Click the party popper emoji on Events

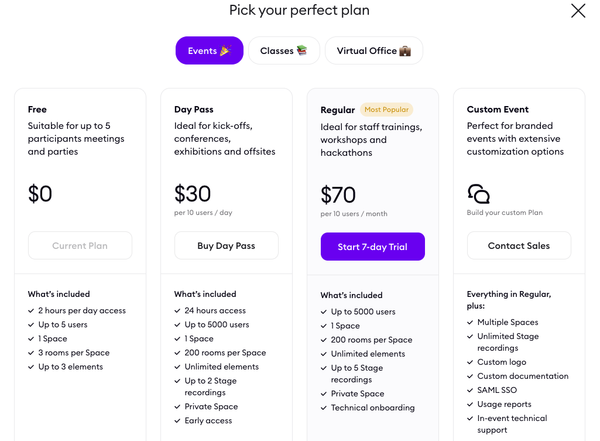[x=225, y=51]
